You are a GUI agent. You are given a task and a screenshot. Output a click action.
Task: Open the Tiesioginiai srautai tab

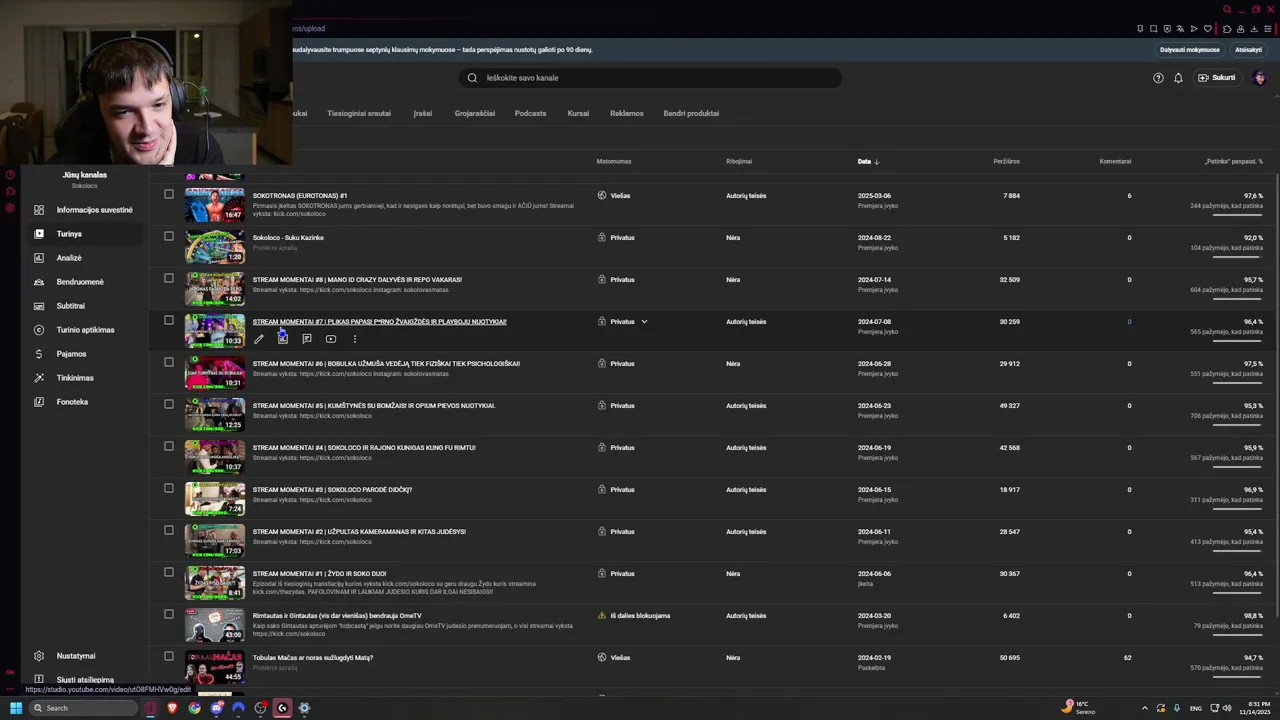[359, 113]
